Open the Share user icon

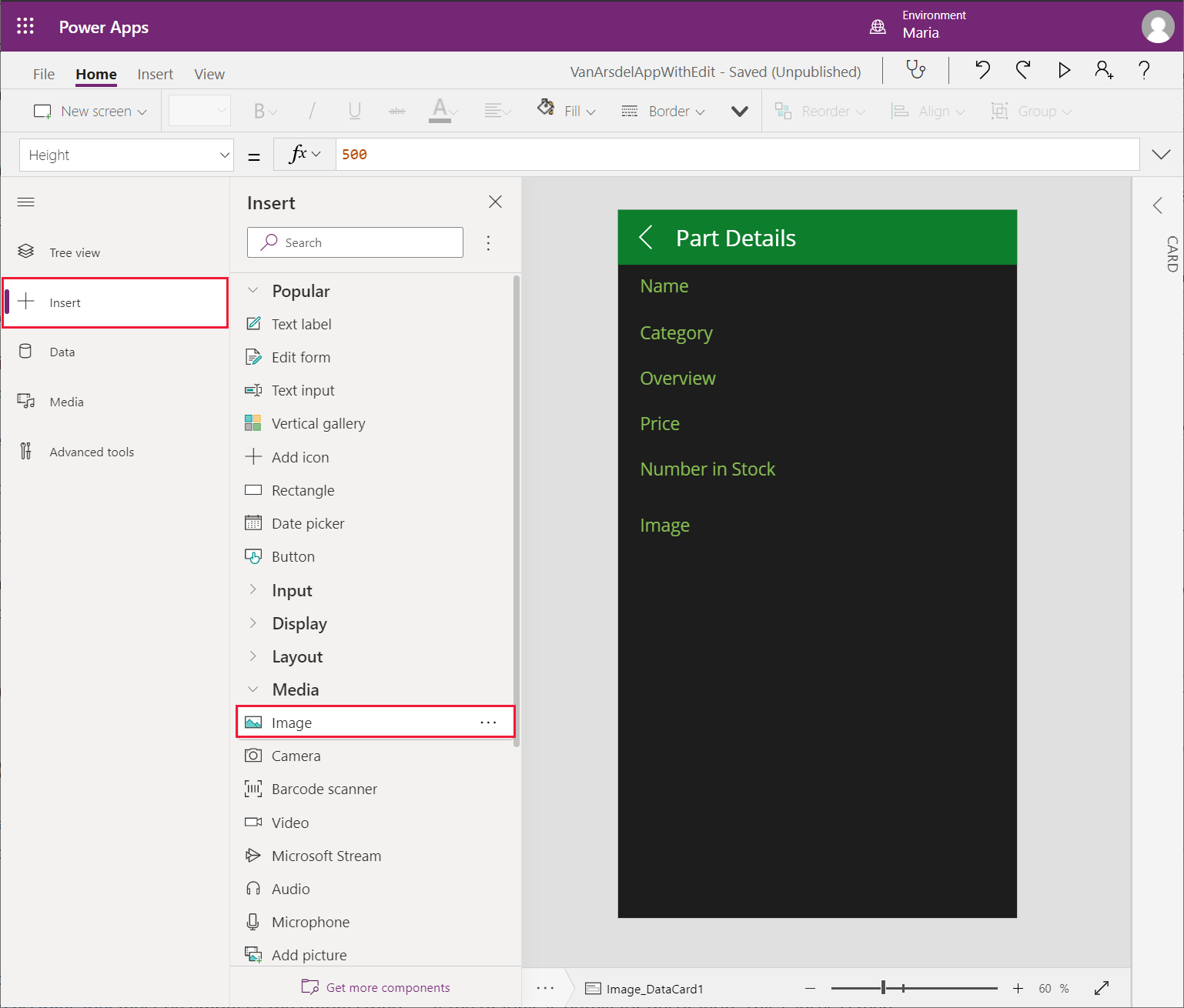click(x=1104, y=70)
